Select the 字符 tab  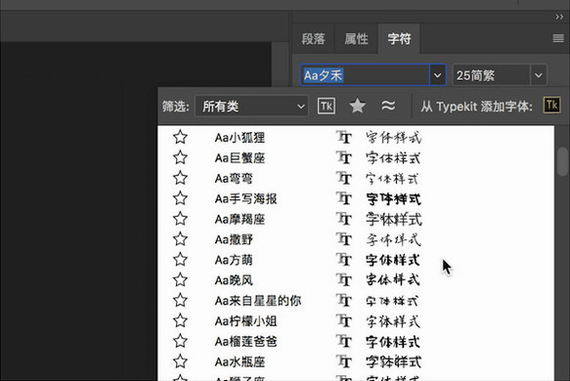tap(399, 39)
